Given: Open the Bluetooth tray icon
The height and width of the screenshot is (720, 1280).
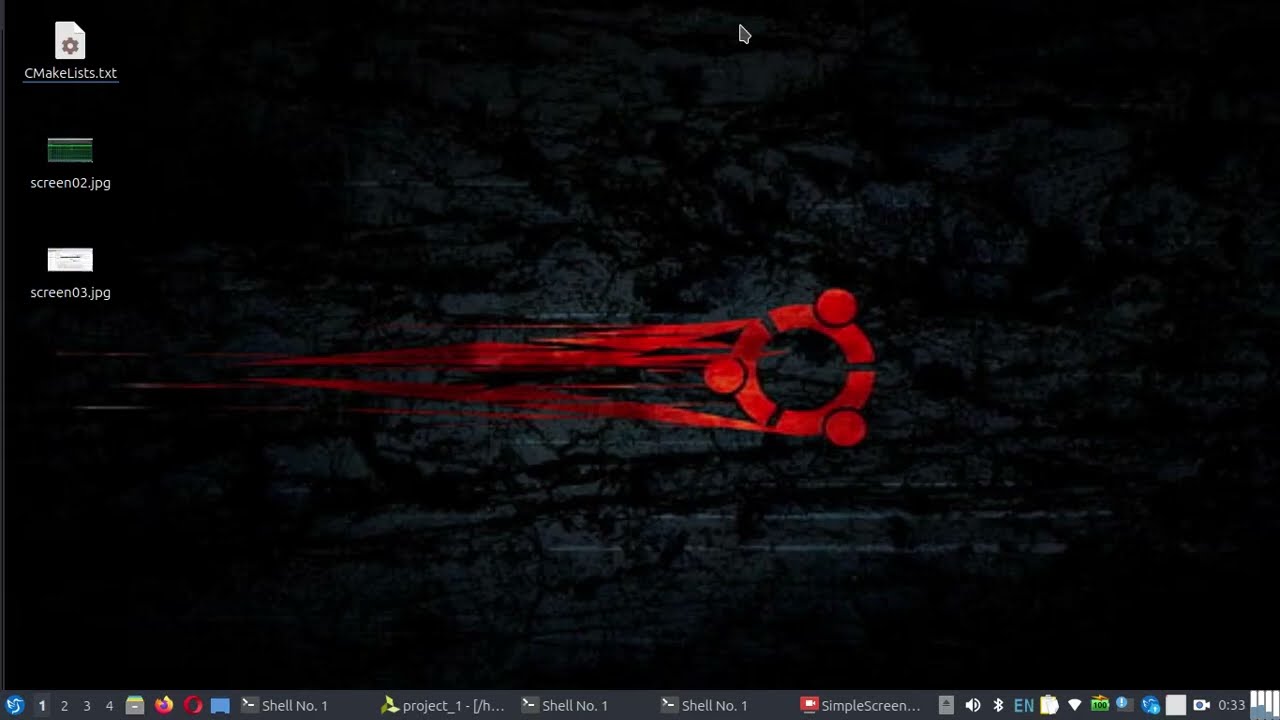Looking at the screenshot, I should 998,705.
